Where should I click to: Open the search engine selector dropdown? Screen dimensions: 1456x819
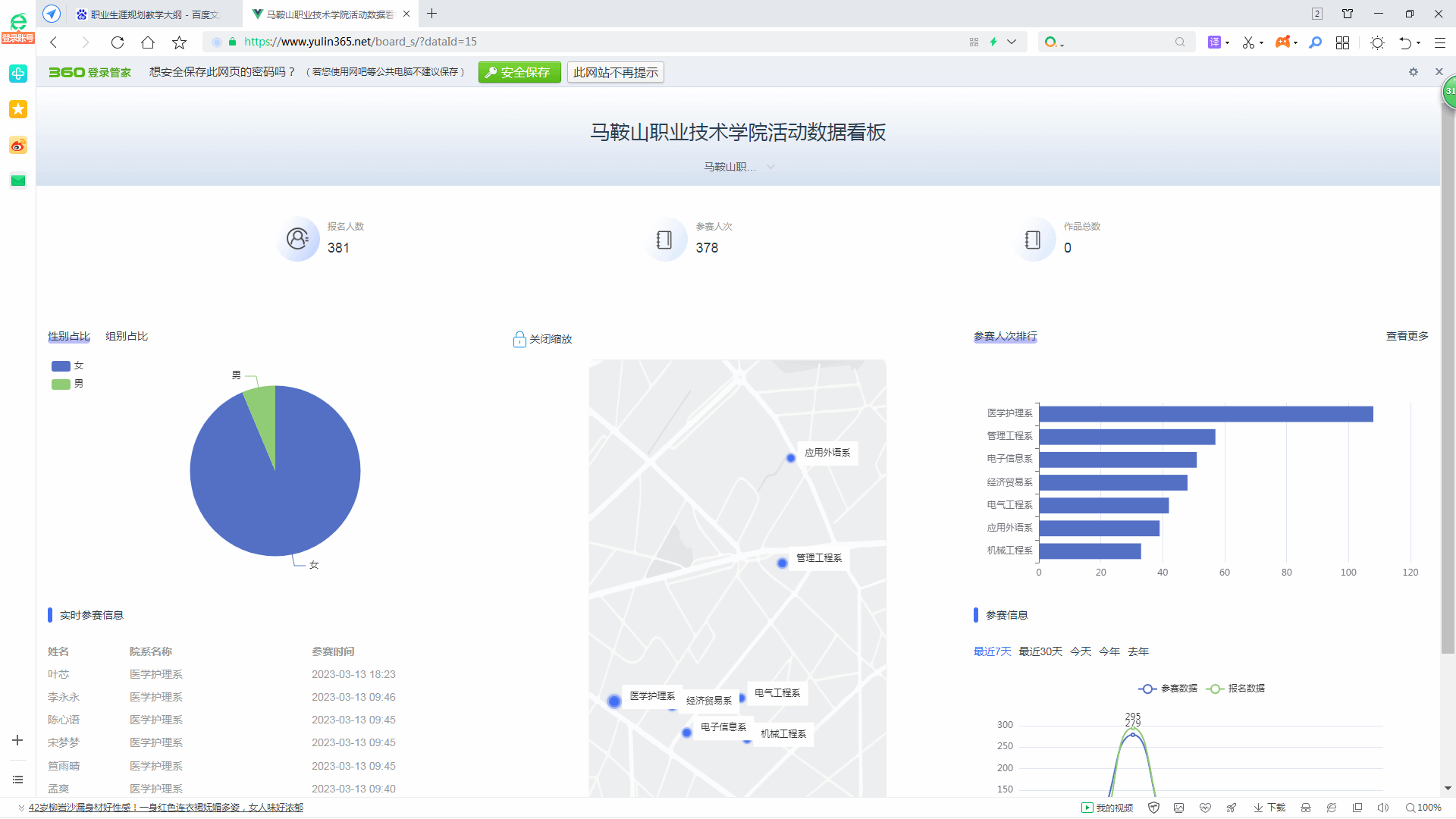click(x=1054, y=42)
